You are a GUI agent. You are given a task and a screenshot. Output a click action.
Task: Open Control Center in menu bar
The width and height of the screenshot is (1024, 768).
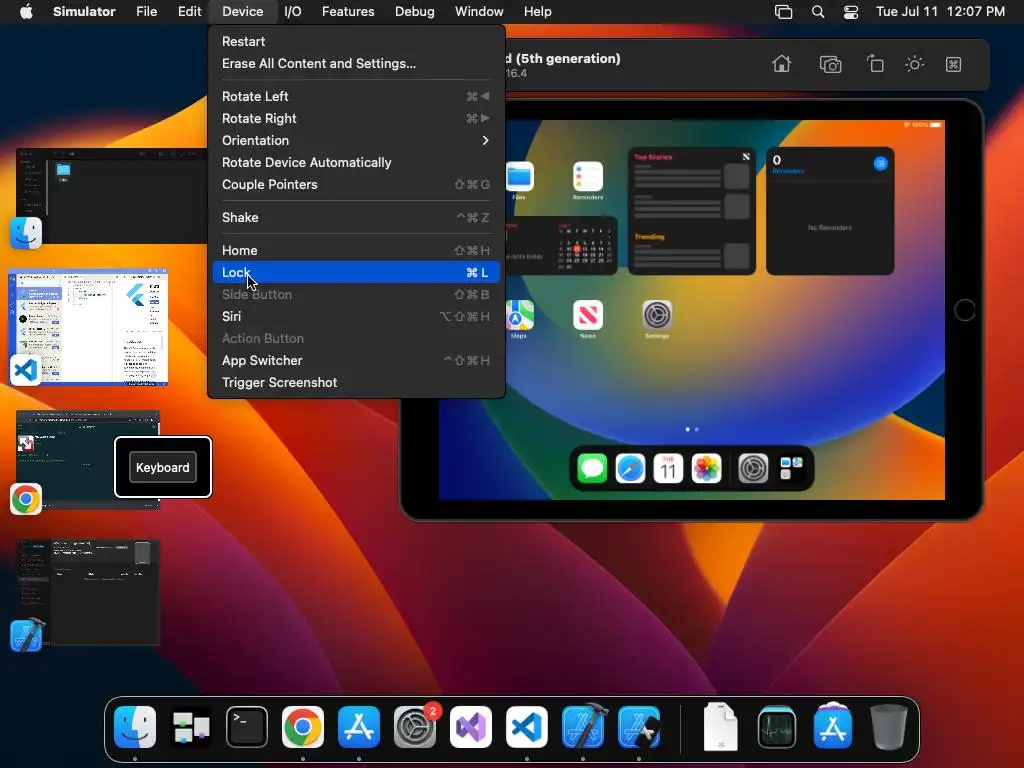(851, 12)
